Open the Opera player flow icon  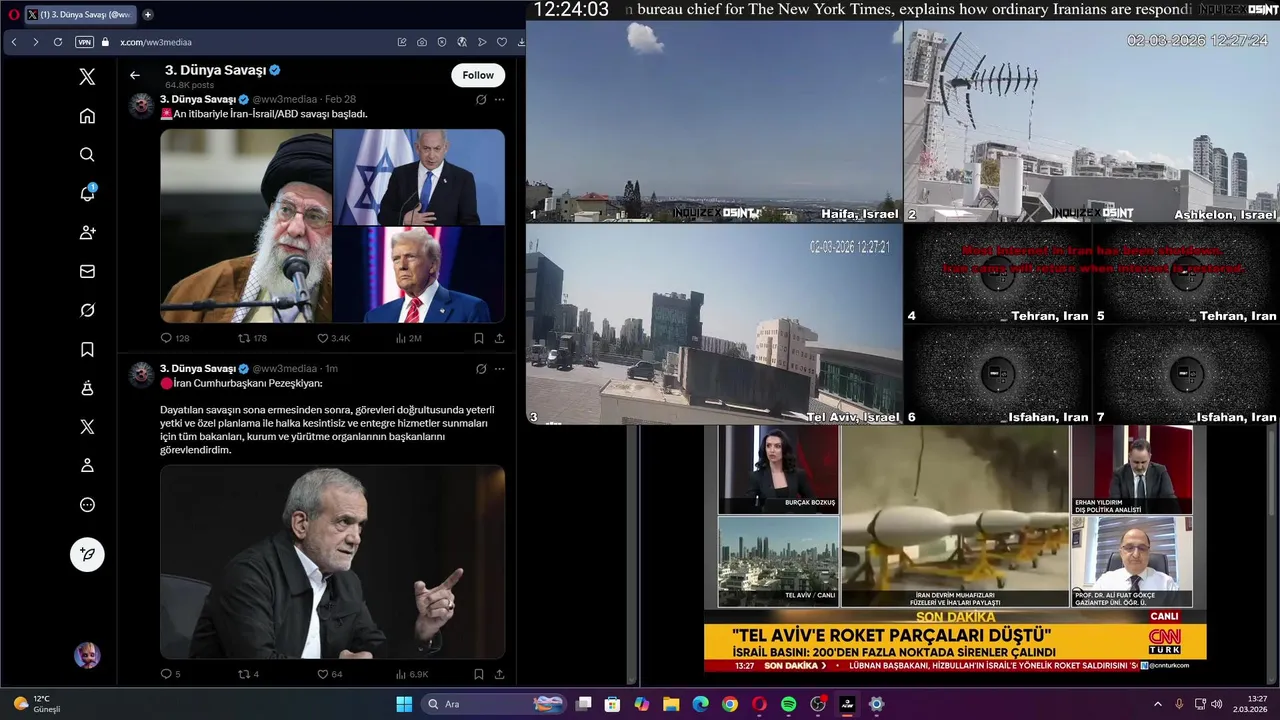482,42
